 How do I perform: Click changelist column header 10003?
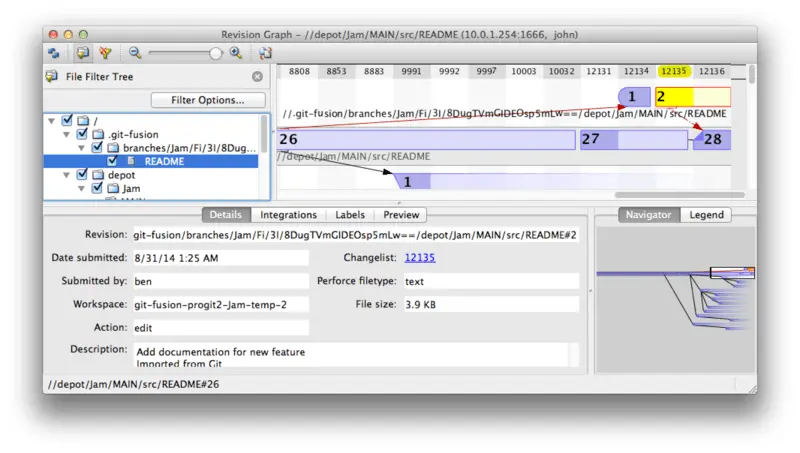coord(523,71)
